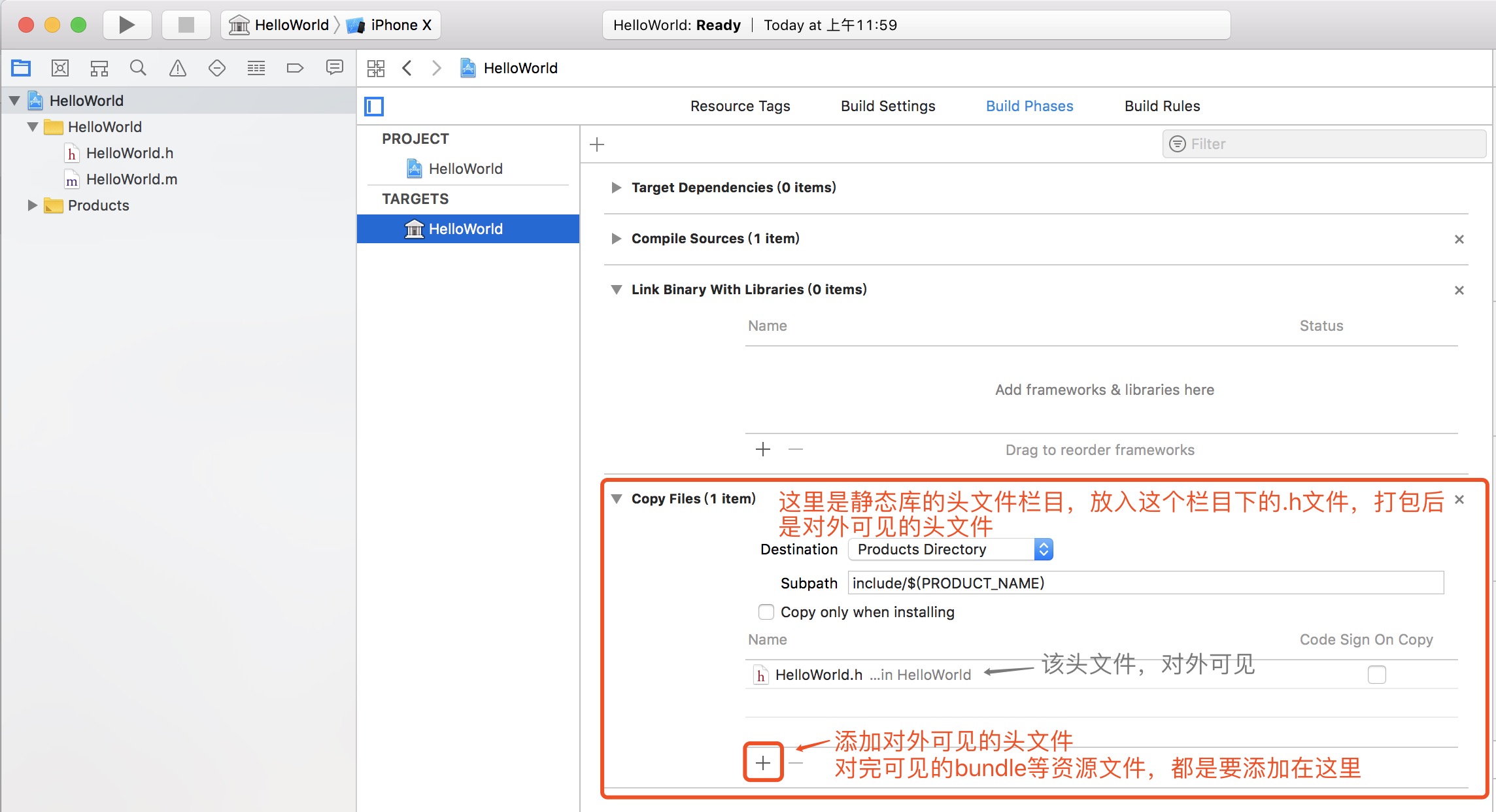Open the Source Control navigator icon
Image resolution: width=1496 pixels, height=812 pixels.
pos(60,68)
